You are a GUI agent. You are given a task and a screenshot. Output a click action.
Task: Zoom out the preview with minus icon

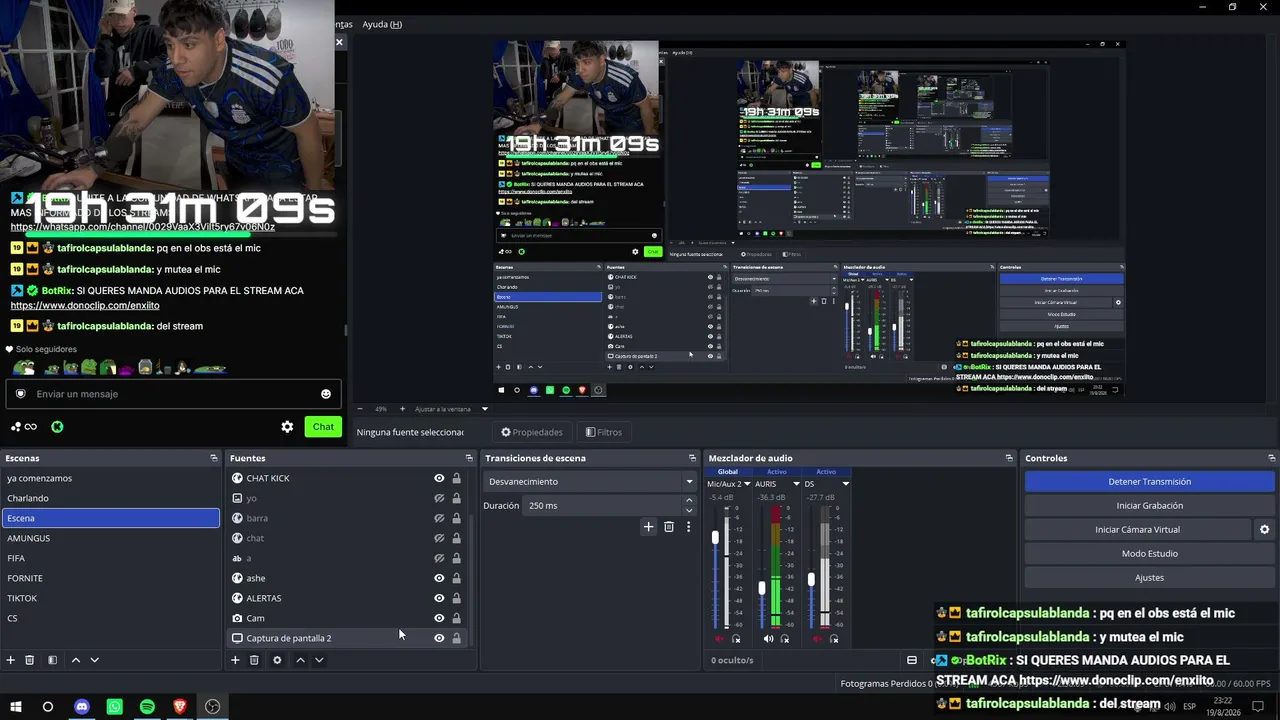(x=360, y=409)
